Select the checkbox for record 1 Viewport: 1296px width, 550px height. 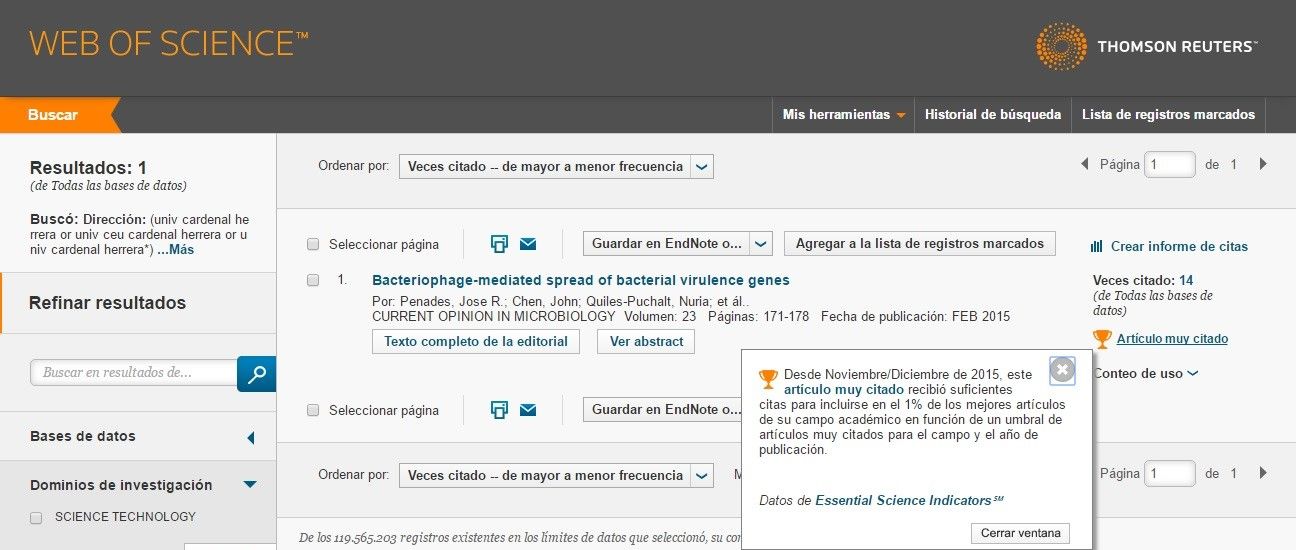pos(313,280)
